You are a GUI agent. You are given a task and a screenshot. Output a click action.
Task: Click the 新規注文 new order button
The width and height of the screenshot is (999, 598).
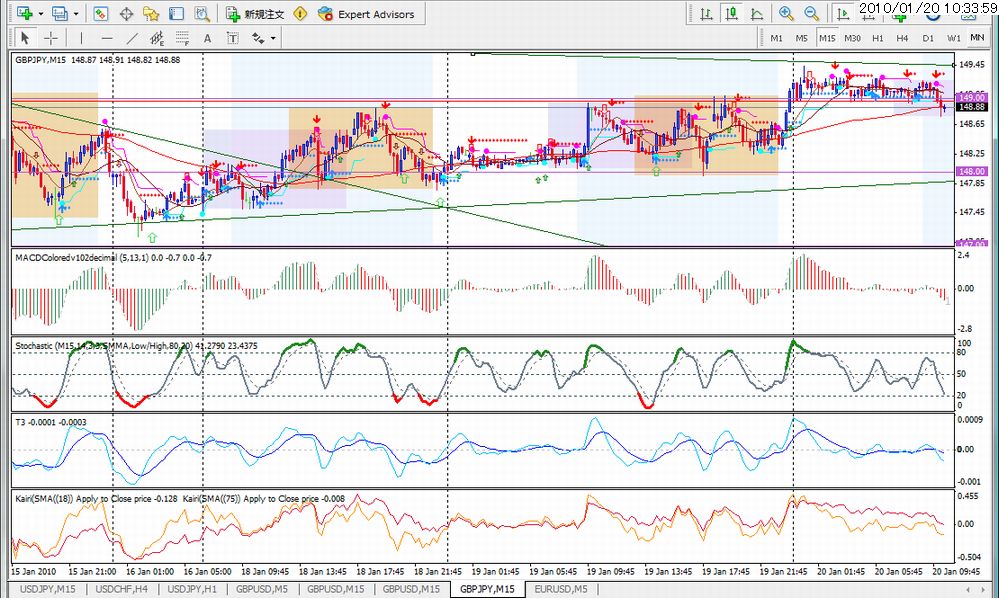[x=255, y=14]
